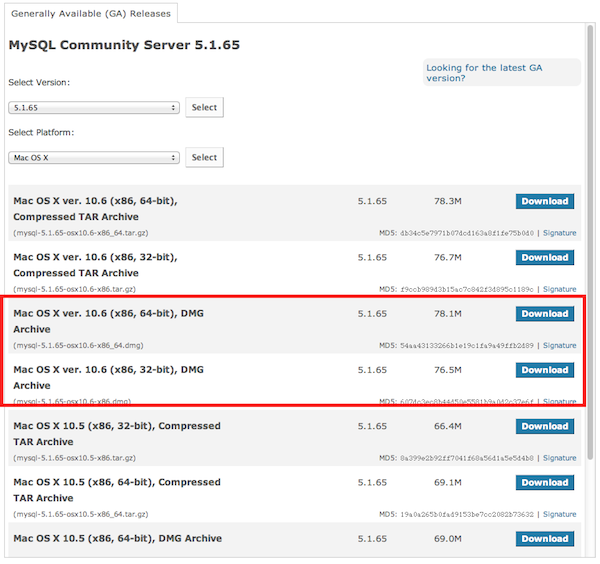This screenshot has height=564, width=600.
Task: Click the 69.0M file size value
Action: tap(448, 539)
